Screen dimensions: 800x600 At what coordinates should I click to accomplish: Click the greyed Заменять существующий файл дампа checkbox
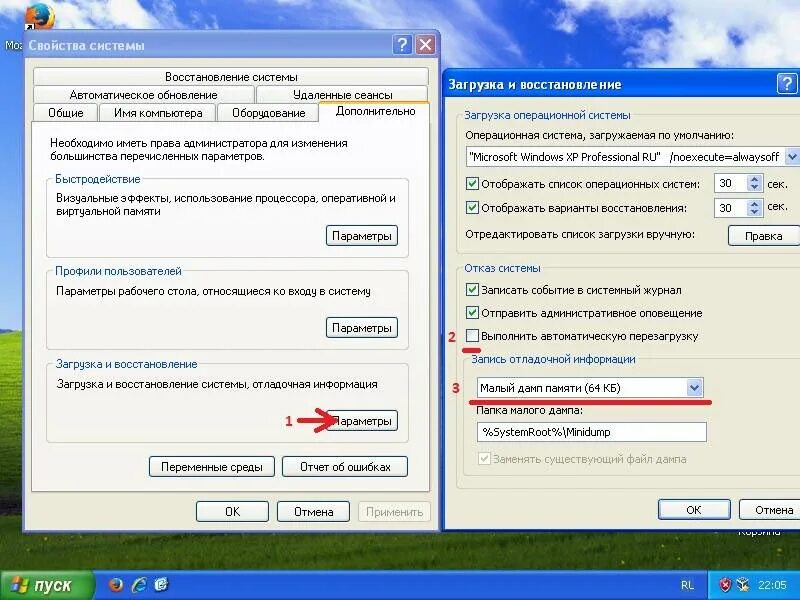pos(484,459)
